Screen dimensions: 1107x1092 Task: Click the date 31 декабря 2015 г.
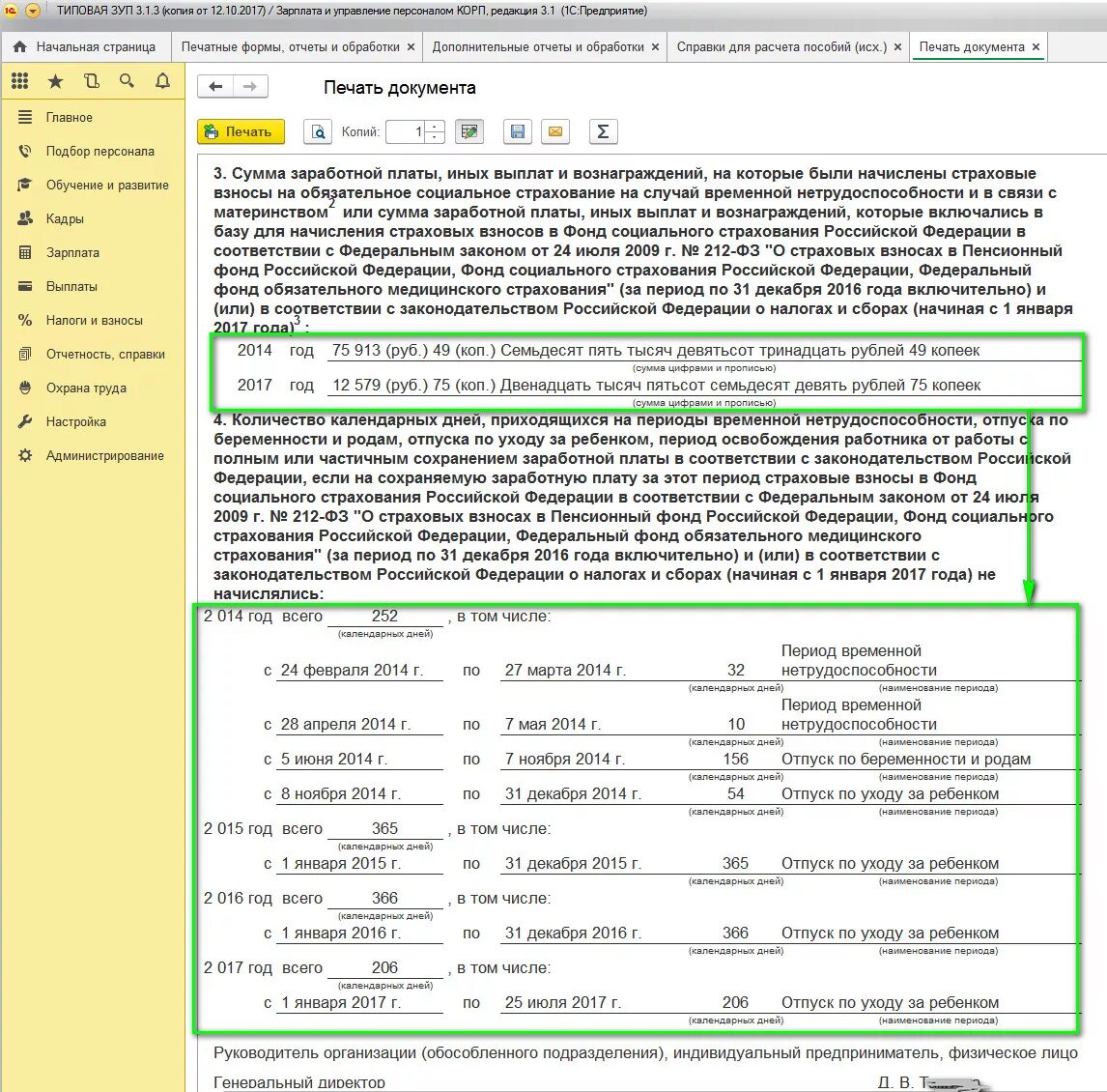(573, 863)
